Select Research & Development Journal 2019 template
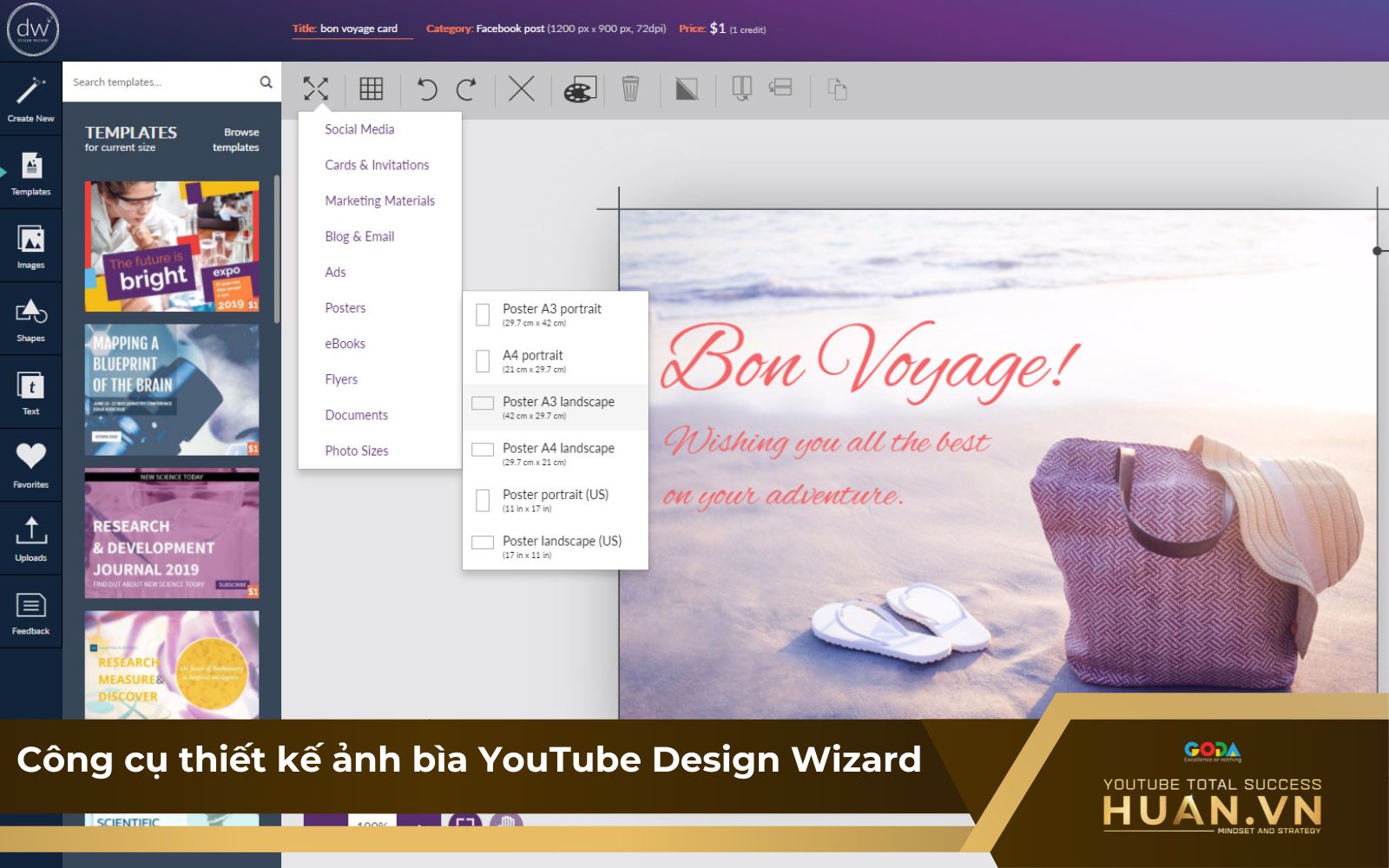1389x868 pixels. tap(172, 533)
